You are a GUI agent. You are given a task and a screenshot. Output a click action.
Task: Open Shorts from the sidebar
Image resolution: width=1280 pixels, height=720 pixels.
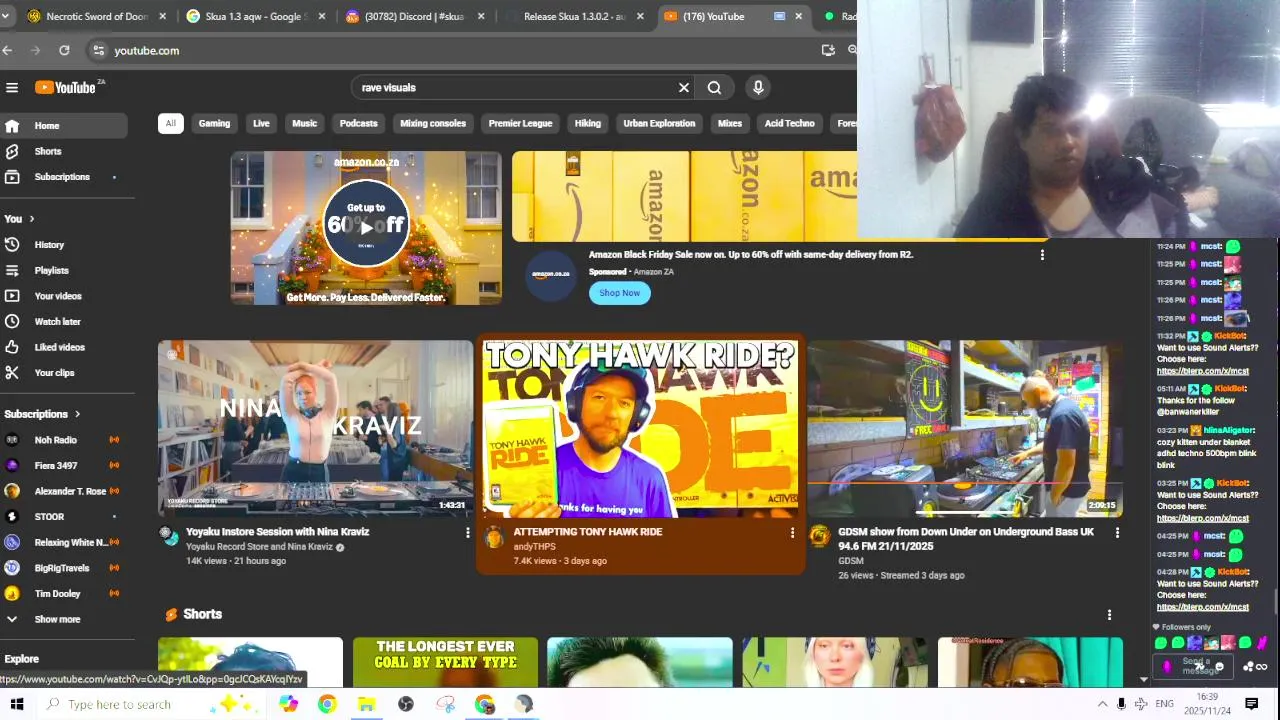64,151
